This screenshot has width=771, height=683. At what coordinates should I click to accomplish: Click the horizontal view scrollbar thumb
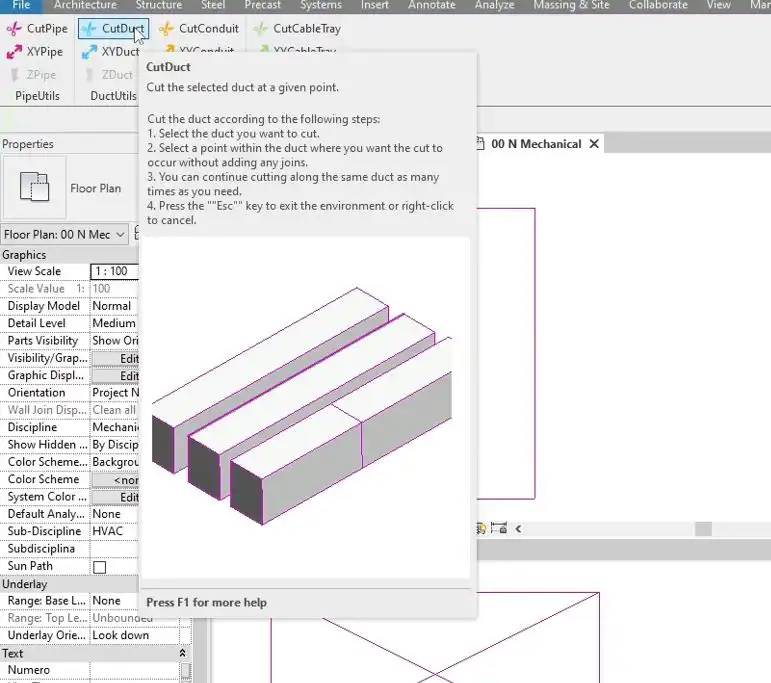703,529
